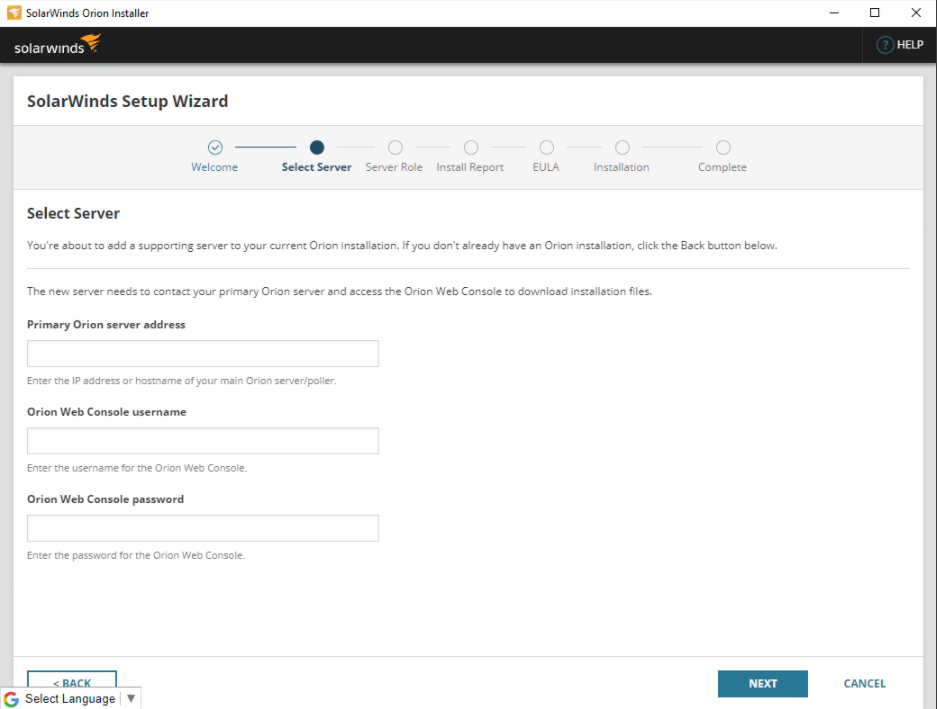Screen dimensions: 937x709
Task: Click the Complete step circle
Action: tap(723, 147)
